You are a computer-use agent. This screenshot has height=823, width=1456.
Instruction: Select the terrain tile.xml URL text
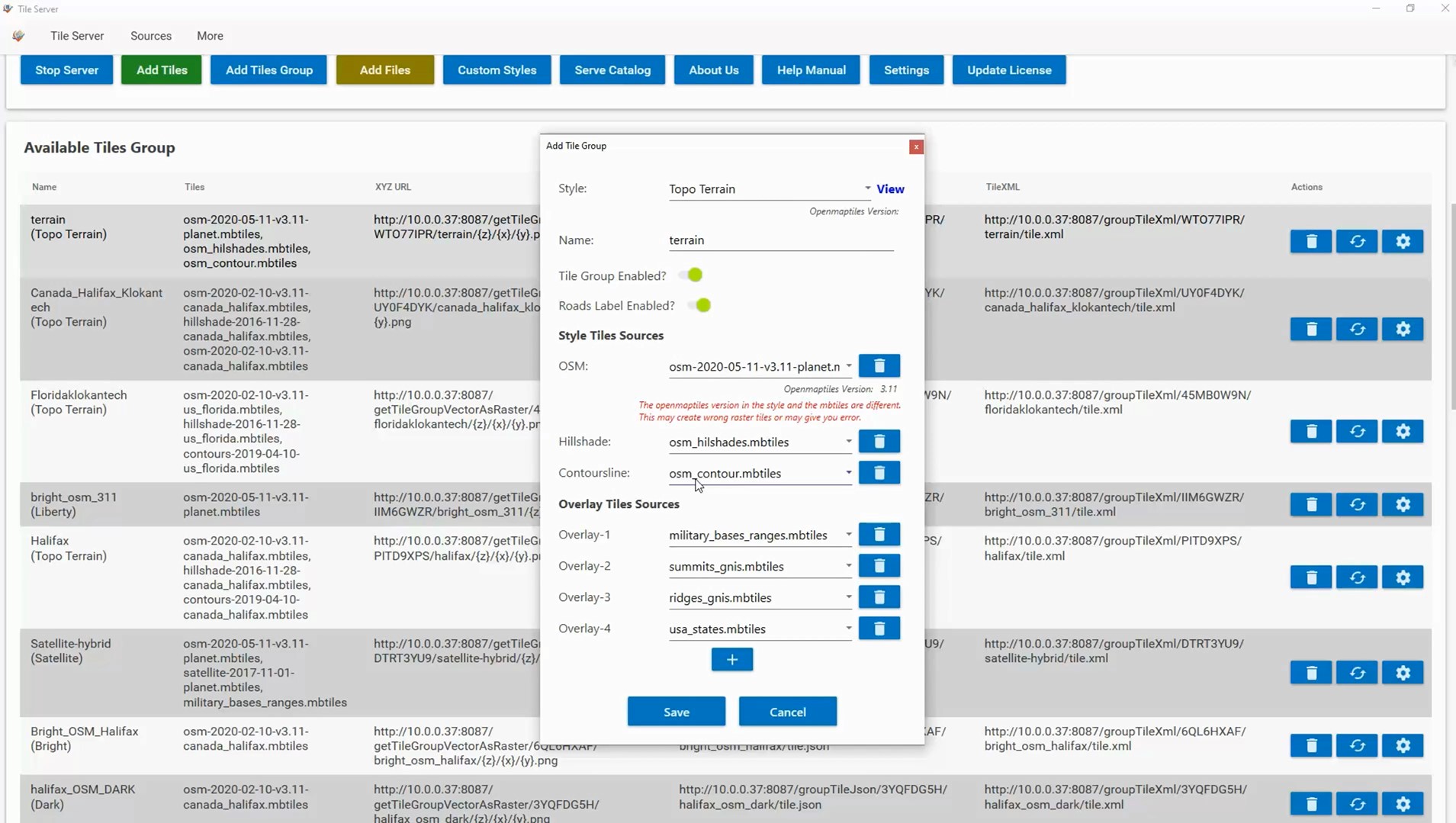1114,227
